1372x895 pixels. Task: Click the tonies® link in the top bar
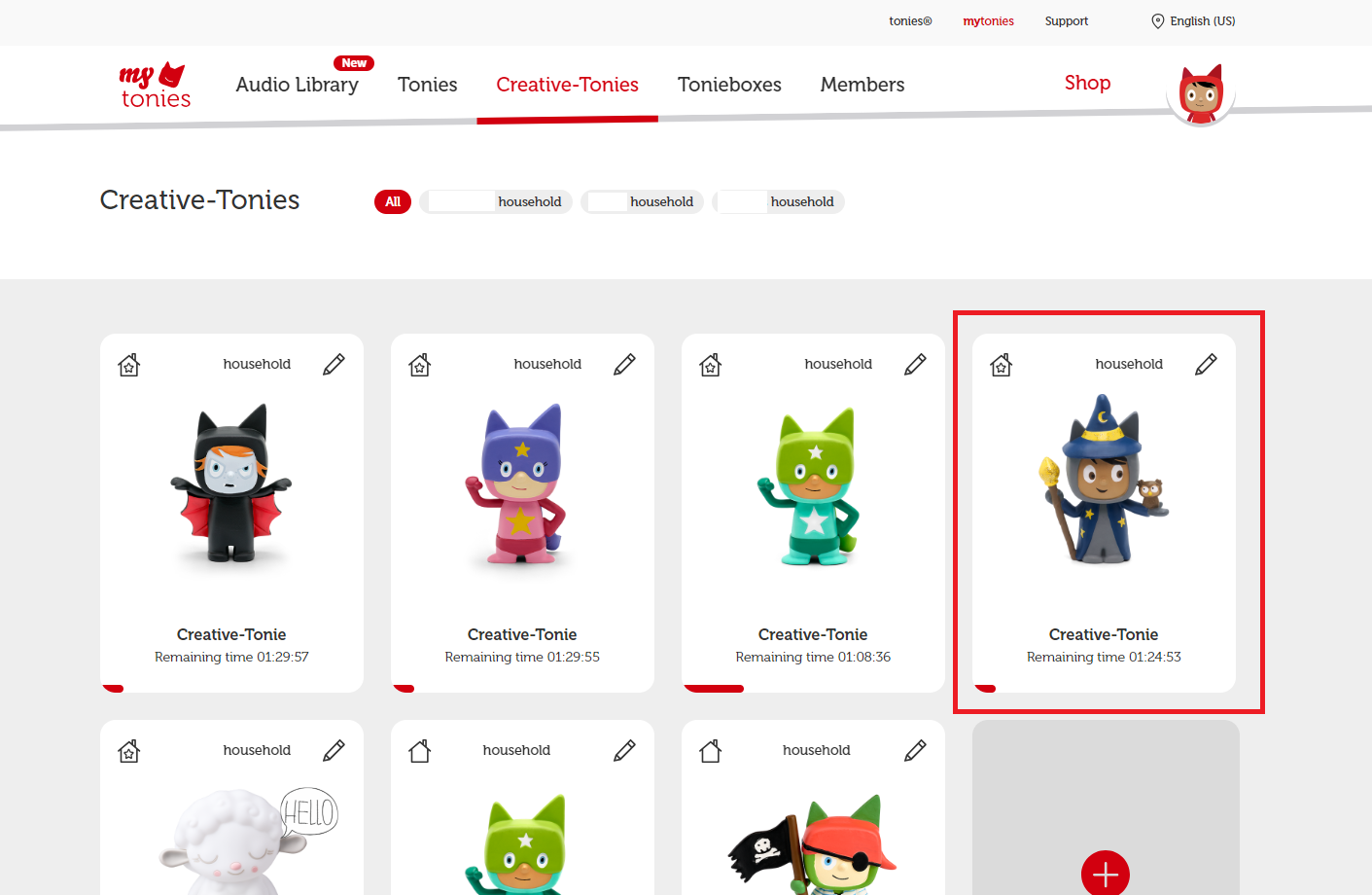[x=910, y=21]
